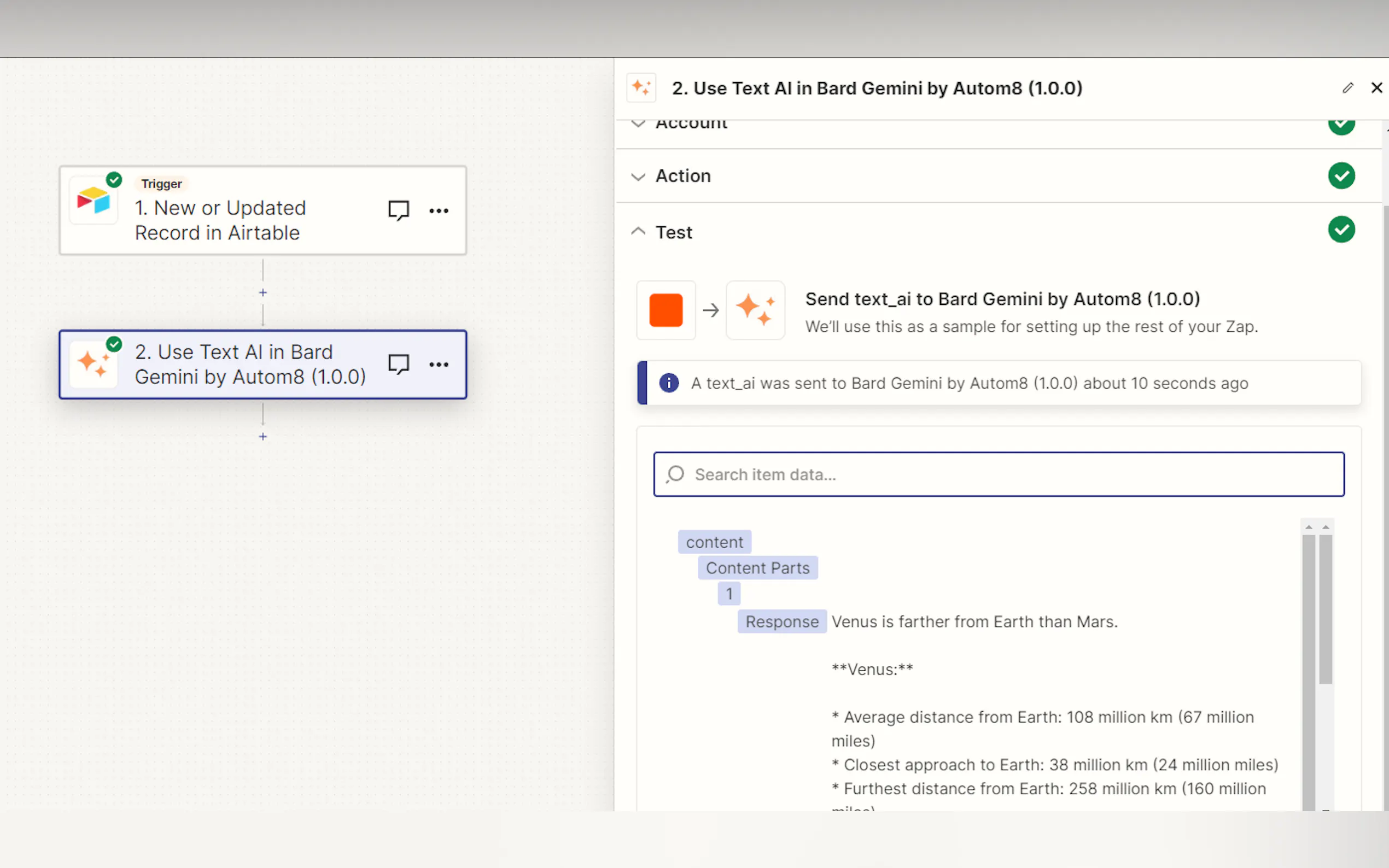Click the response data vertical scrollbar

pyautogui.click(x=1324, y=608)
